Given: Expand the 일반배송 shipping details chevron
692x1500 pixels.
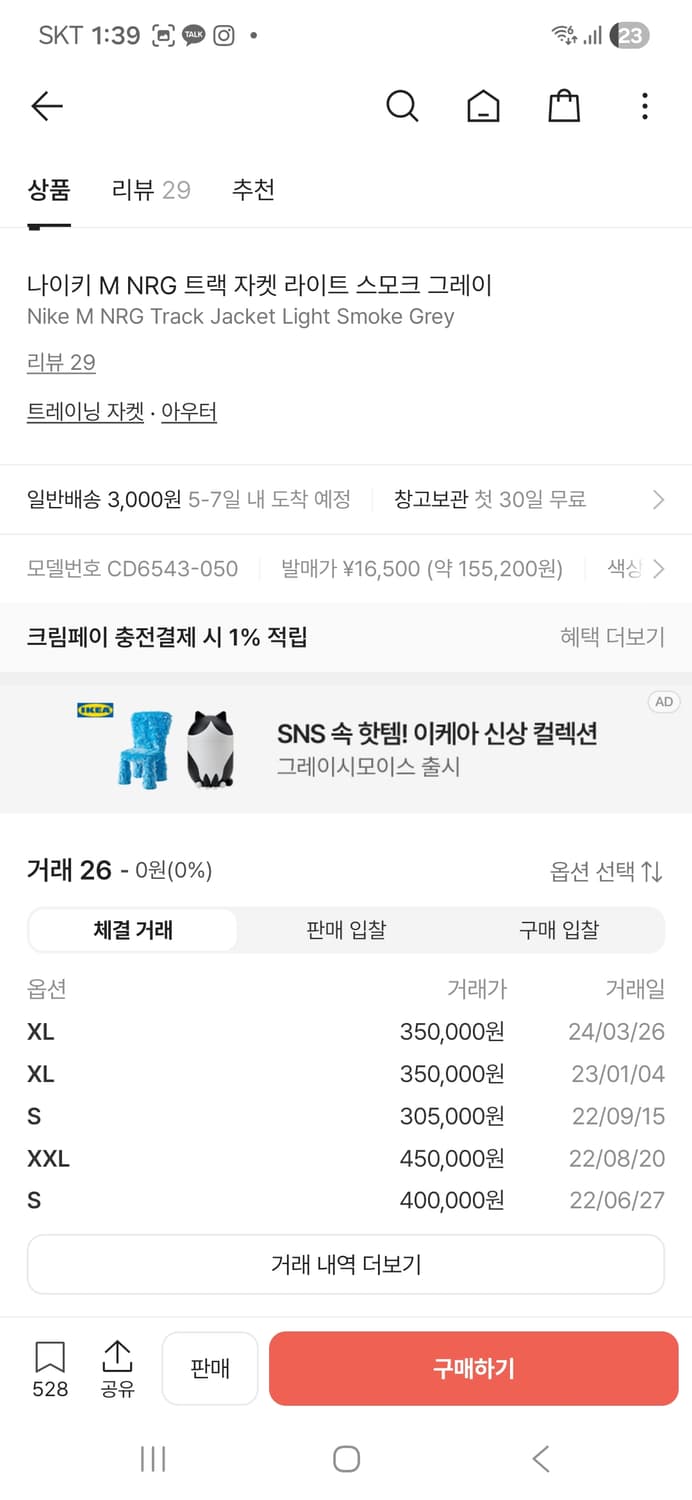Looking at the screenshot, I should click(658, 499).
